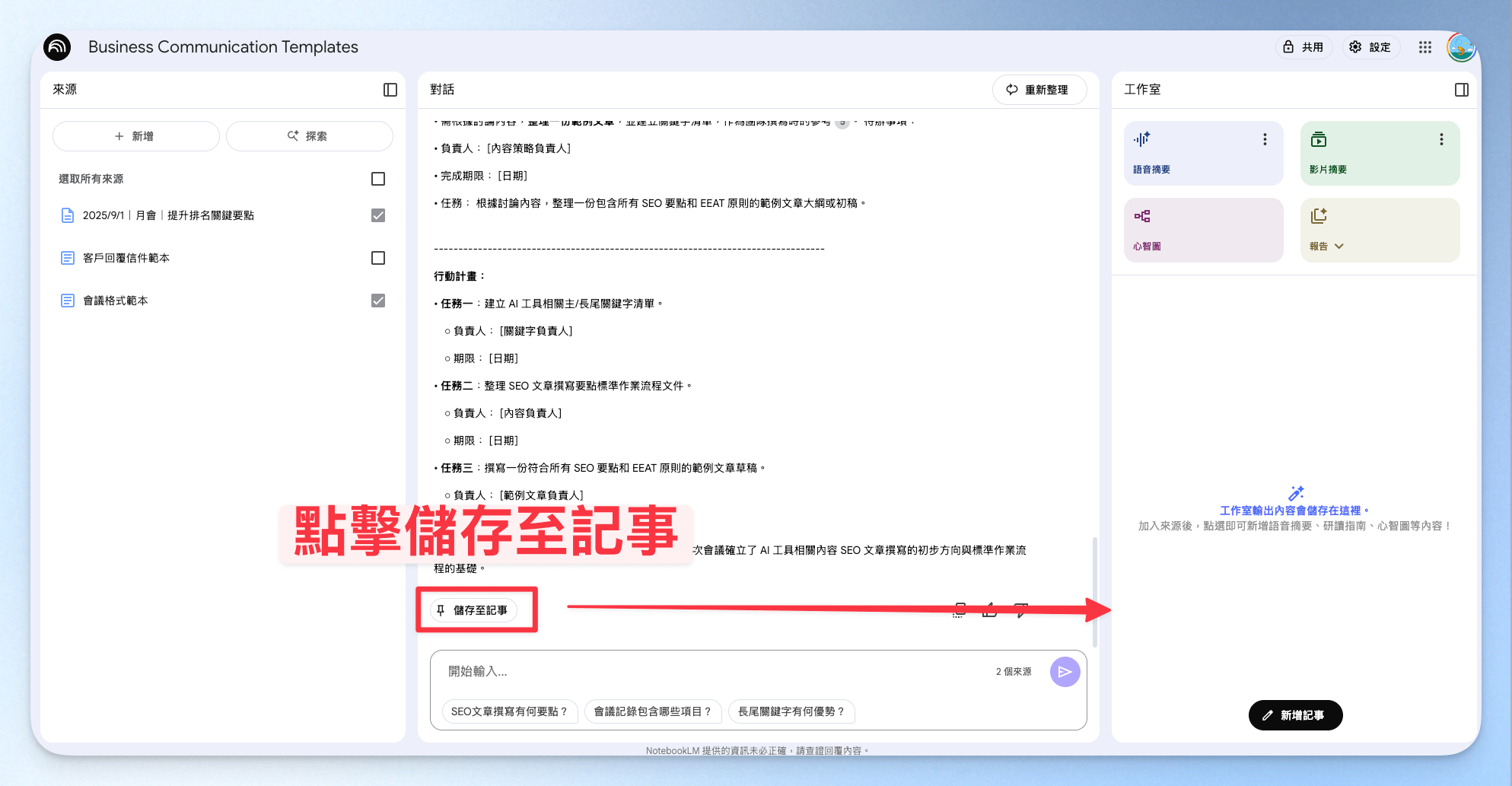
Task: Open 影片摘要 card options menu
Action: tap(1441, 139)
